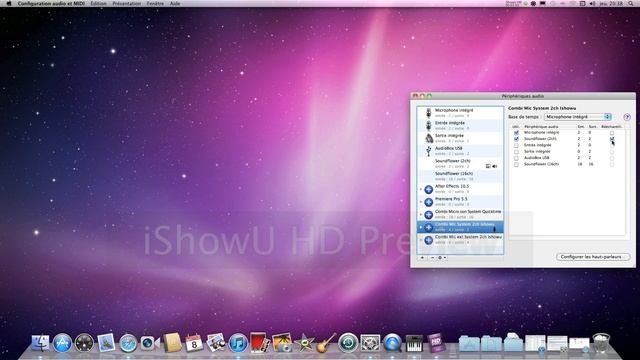Screen dimensions: 640x360
Task: Click the microphone icon beside Microphone intégré in the device list
Action: click(429, 113)
